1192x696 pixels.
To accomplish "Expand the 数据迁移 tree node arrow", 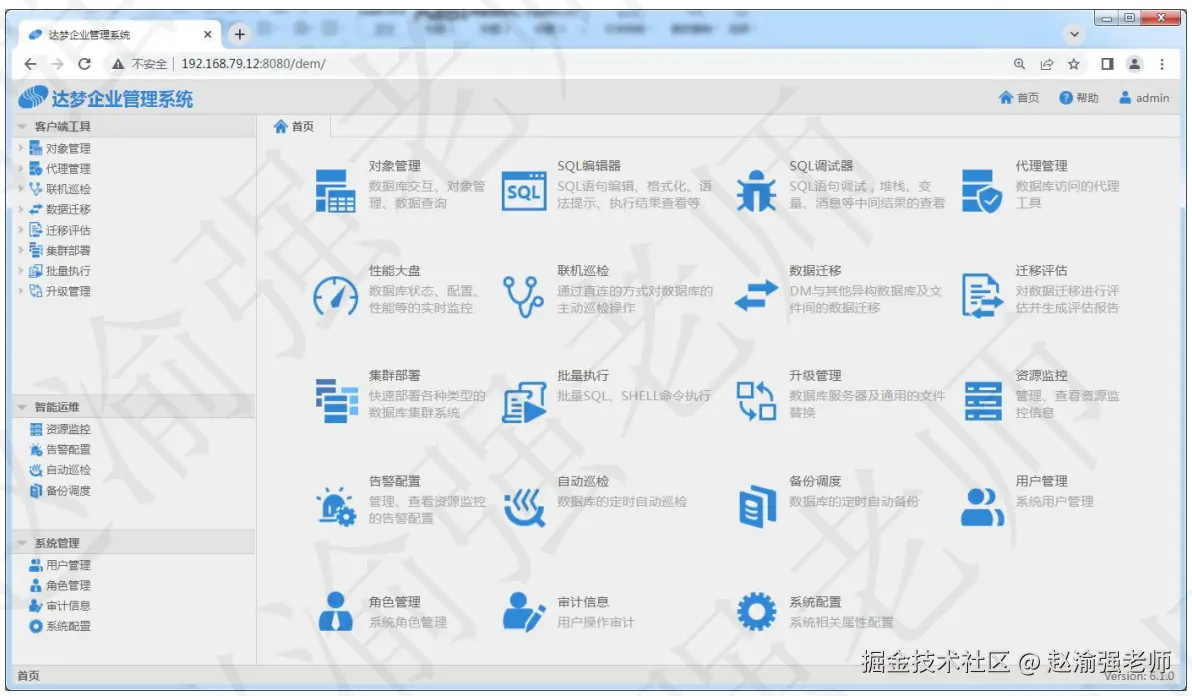I will click(21, 209).
